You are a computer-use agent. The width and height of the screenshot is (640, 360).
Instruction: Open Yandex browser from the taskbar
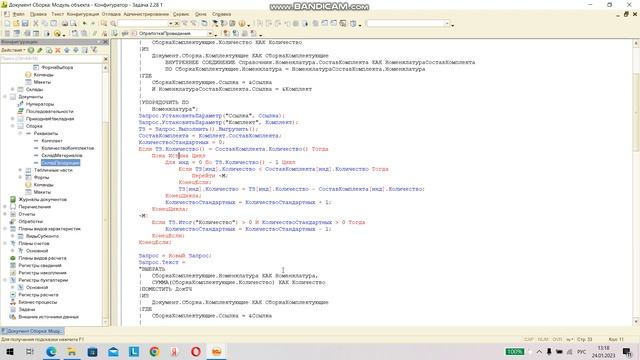[x=175, y=351]
